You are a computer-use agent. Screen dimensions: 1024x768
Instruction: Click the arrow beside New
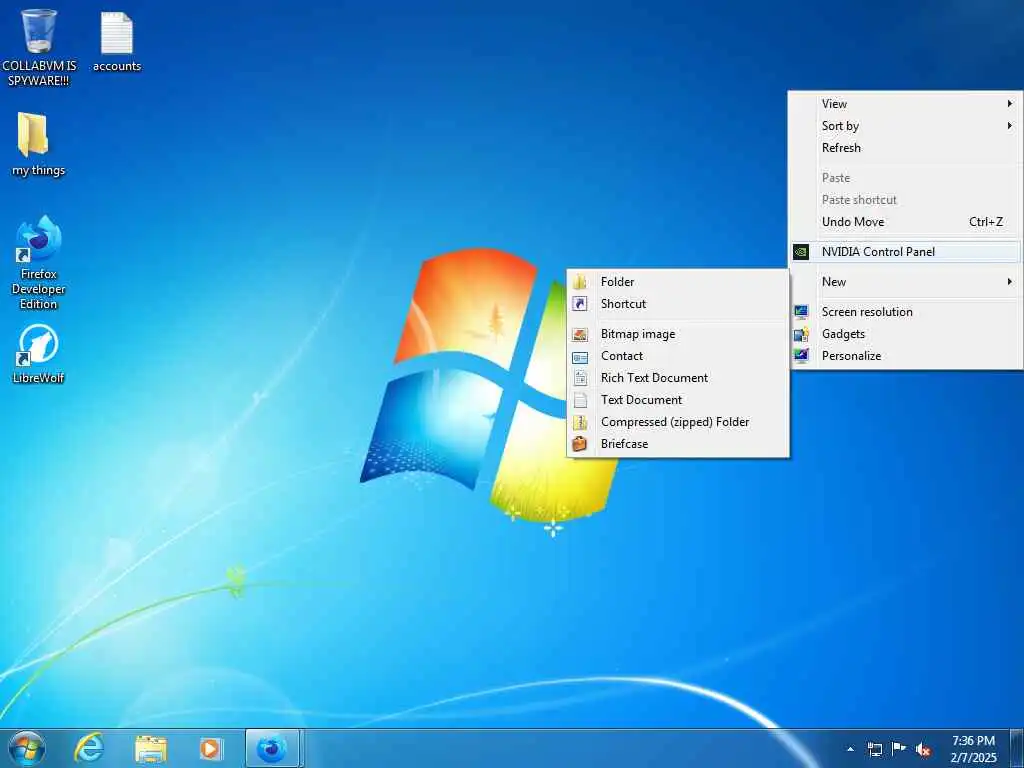tap(1010, 282)
